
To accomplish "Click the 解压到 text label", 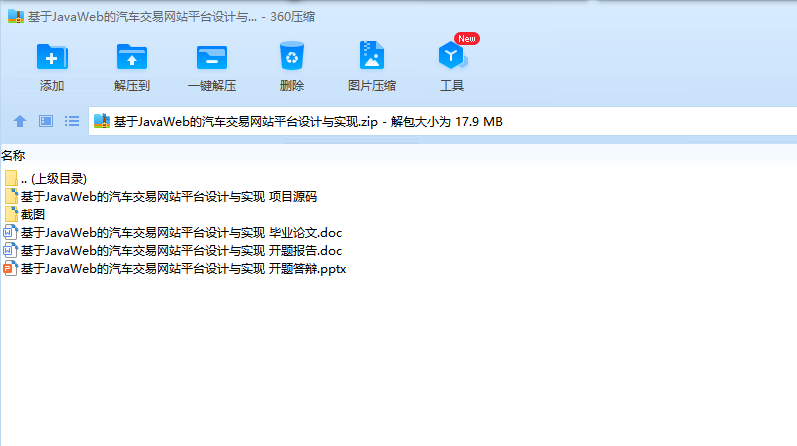I will (x=132, y=85).
